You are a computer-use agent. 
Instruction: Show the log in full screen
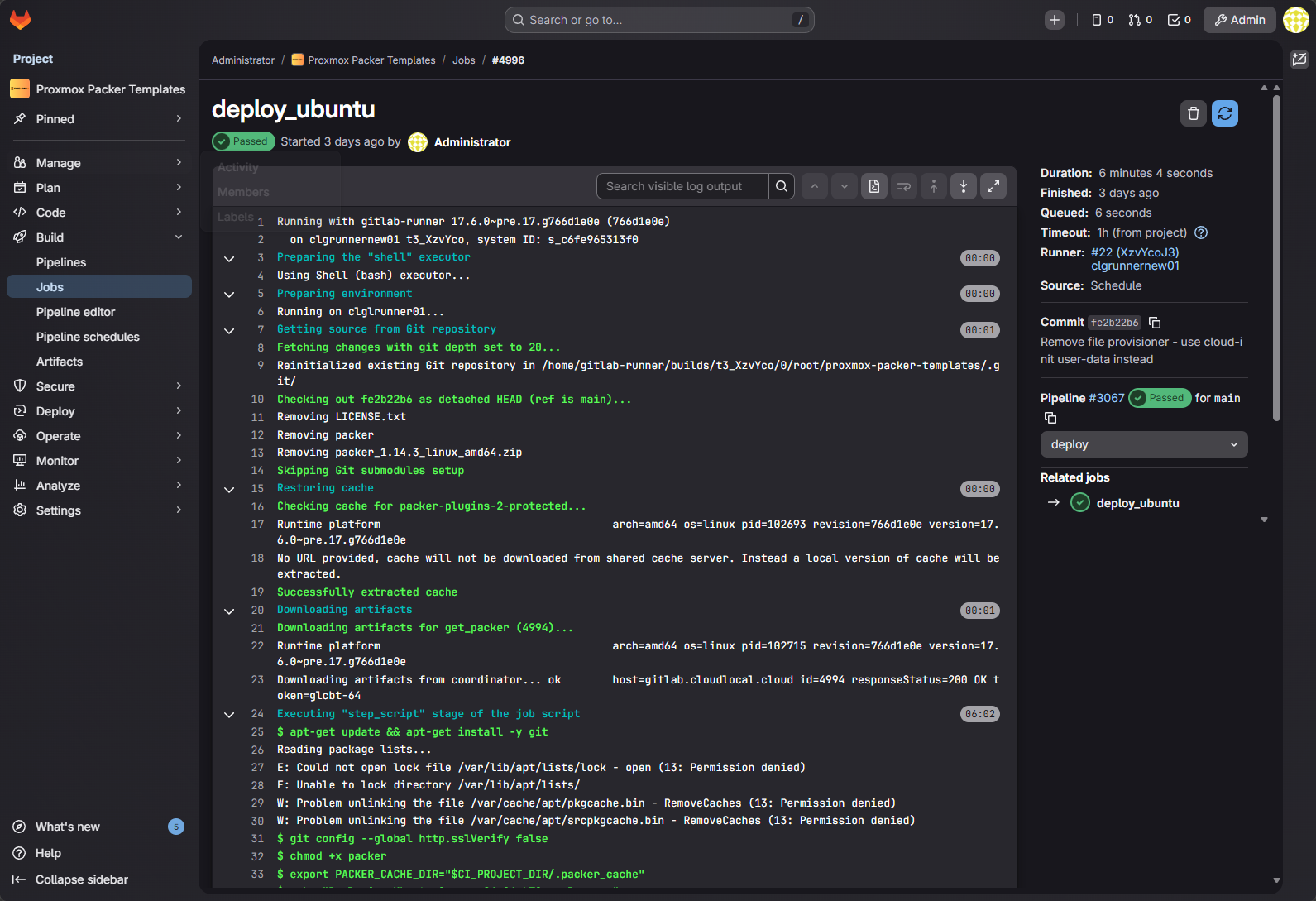993,187
